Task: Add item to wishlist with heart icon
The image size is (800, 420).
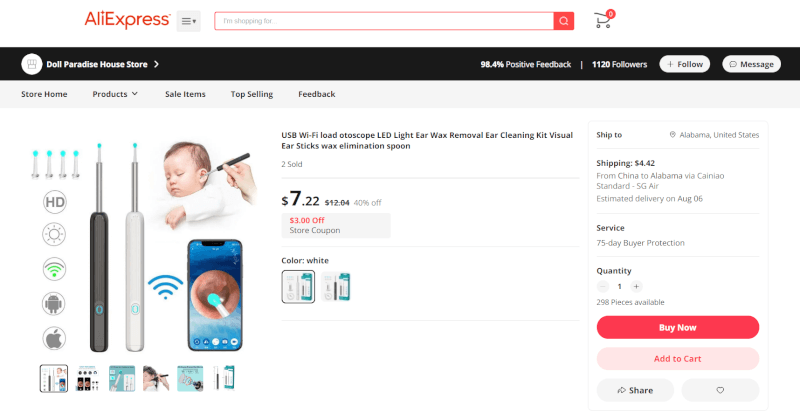Action: (720, 390)
